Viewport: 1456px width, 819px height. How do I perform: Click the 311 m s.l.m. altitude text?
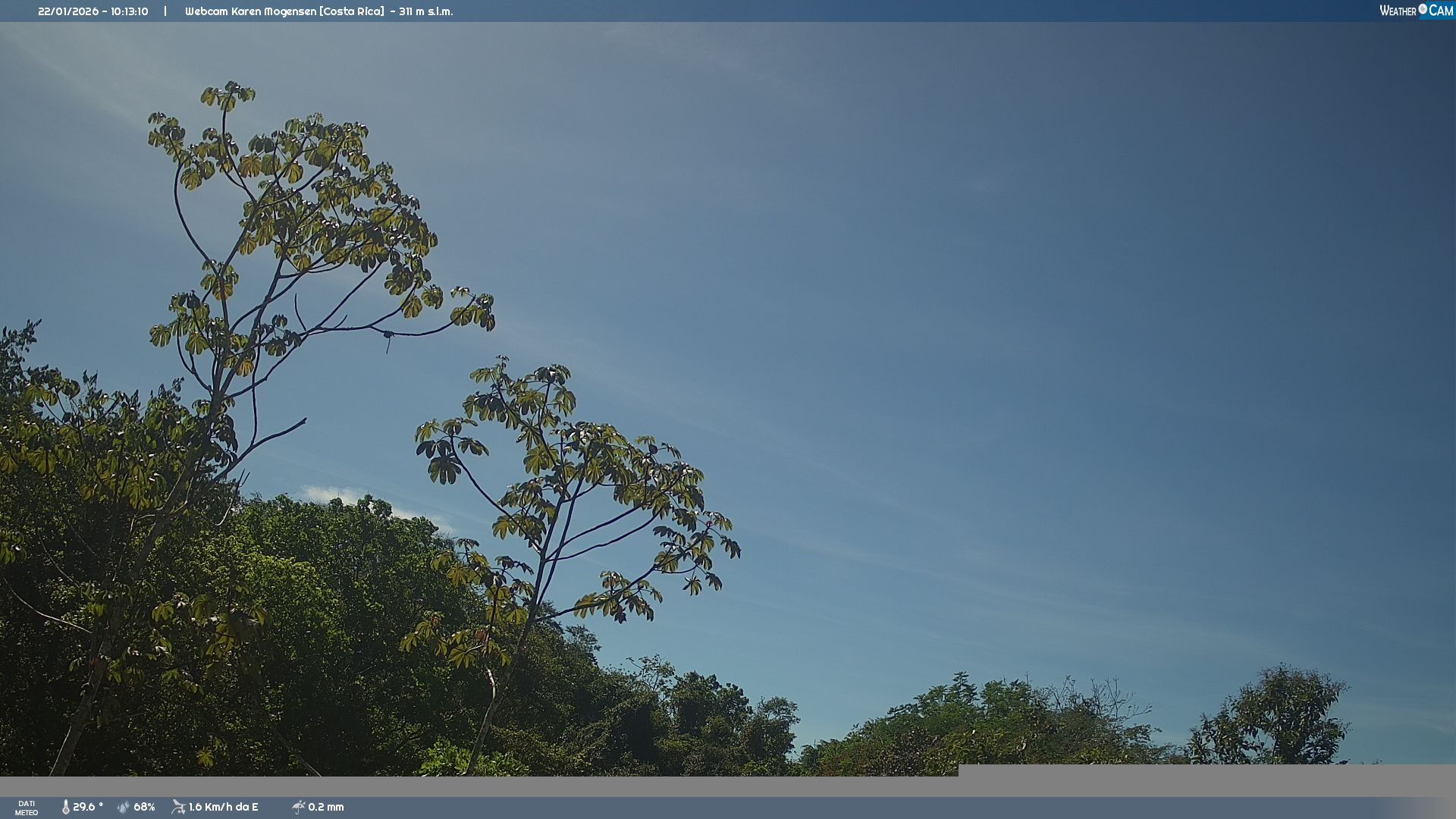[426, 11]
